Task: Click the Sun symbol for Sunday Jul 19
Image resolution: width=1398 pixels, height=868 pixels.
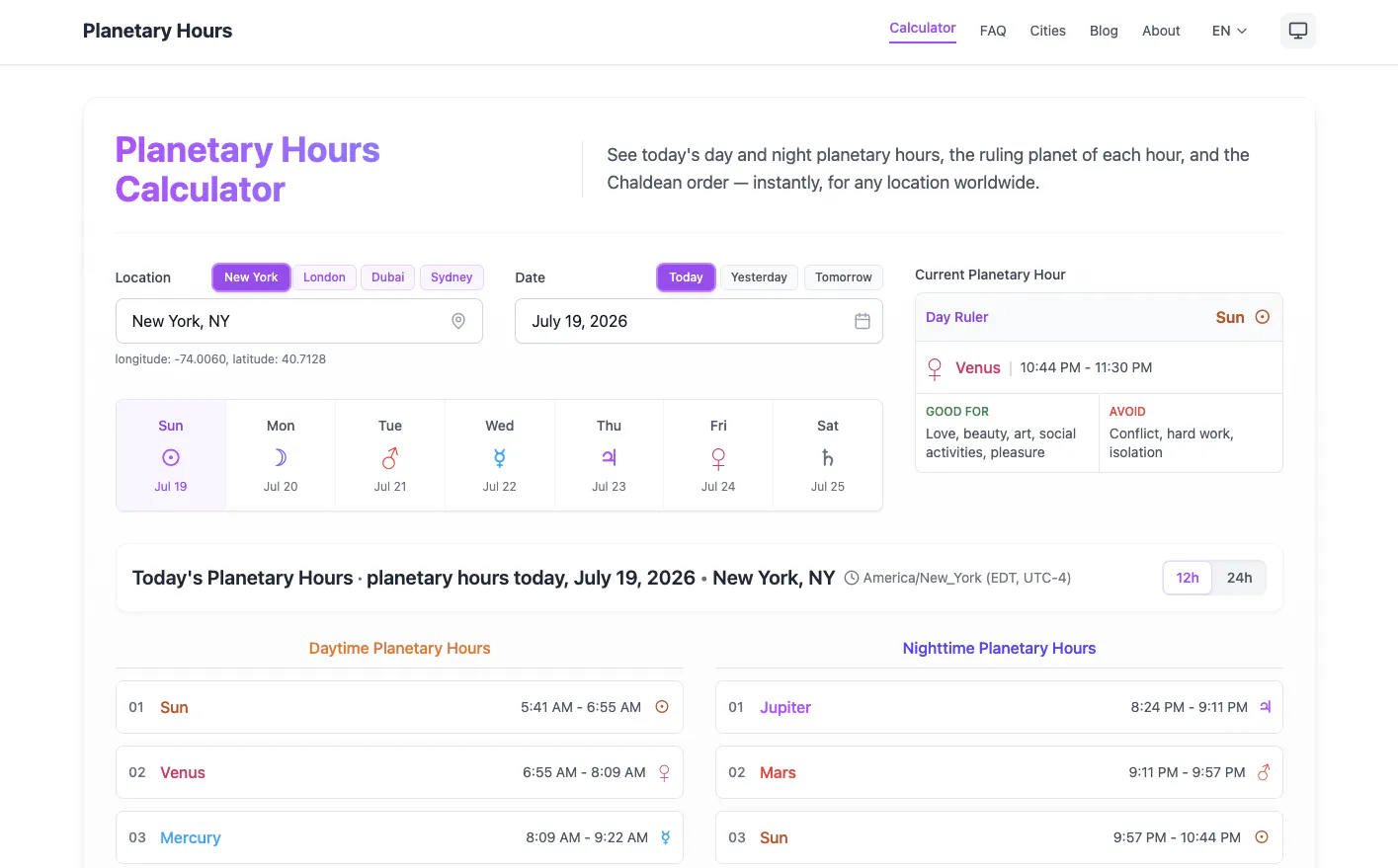Action: [x=171, y=457]
